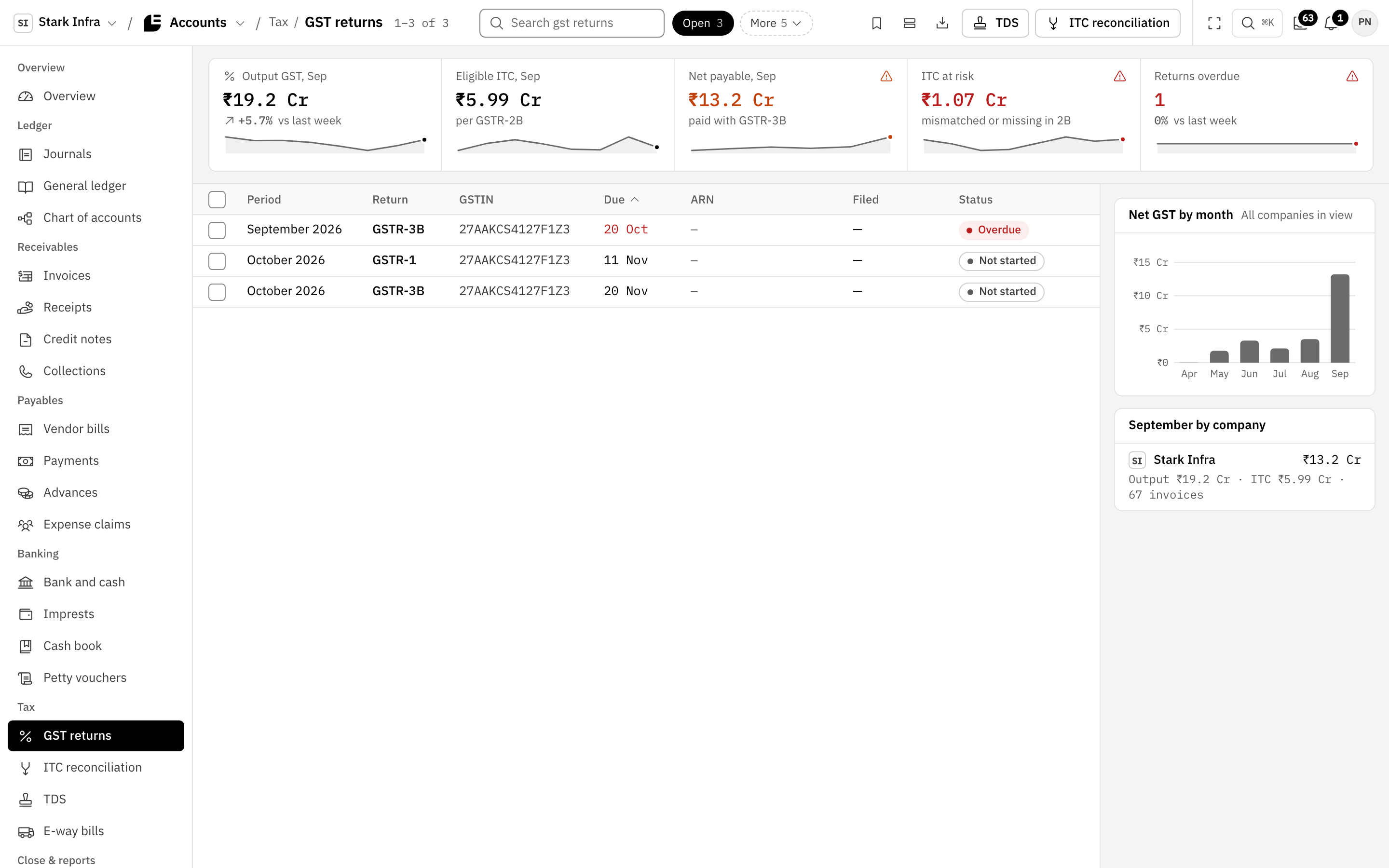Viewport: 1389px width, 868px height.
Task: Click the Overdue status badge
Action: click(994, 230)
